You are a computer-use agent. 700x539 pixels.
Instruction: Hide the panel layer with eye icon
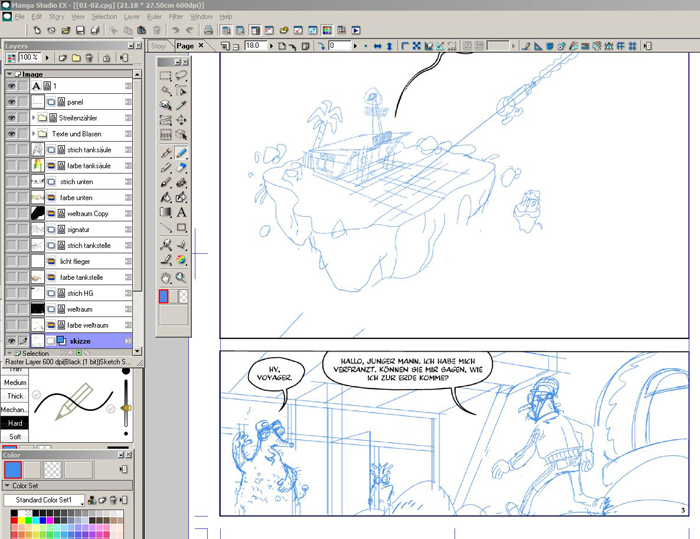(12, 102)
